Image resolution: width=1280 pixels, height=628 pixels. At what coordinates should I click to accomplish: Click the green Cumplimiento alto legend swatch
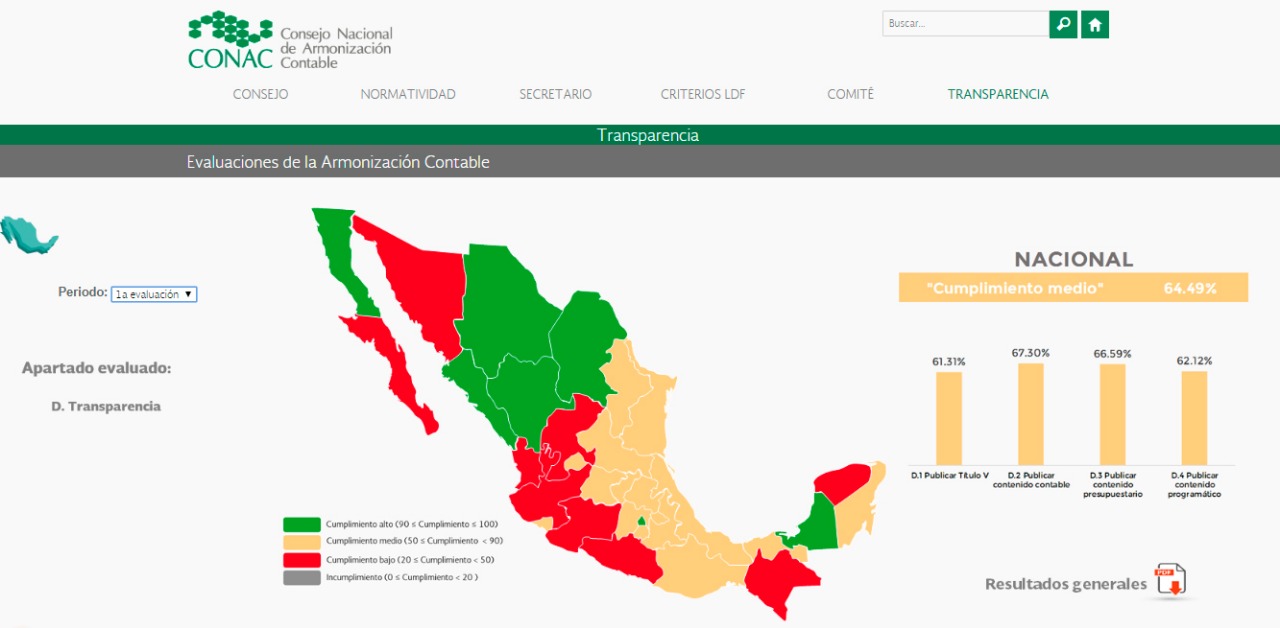tap(302, 524)
